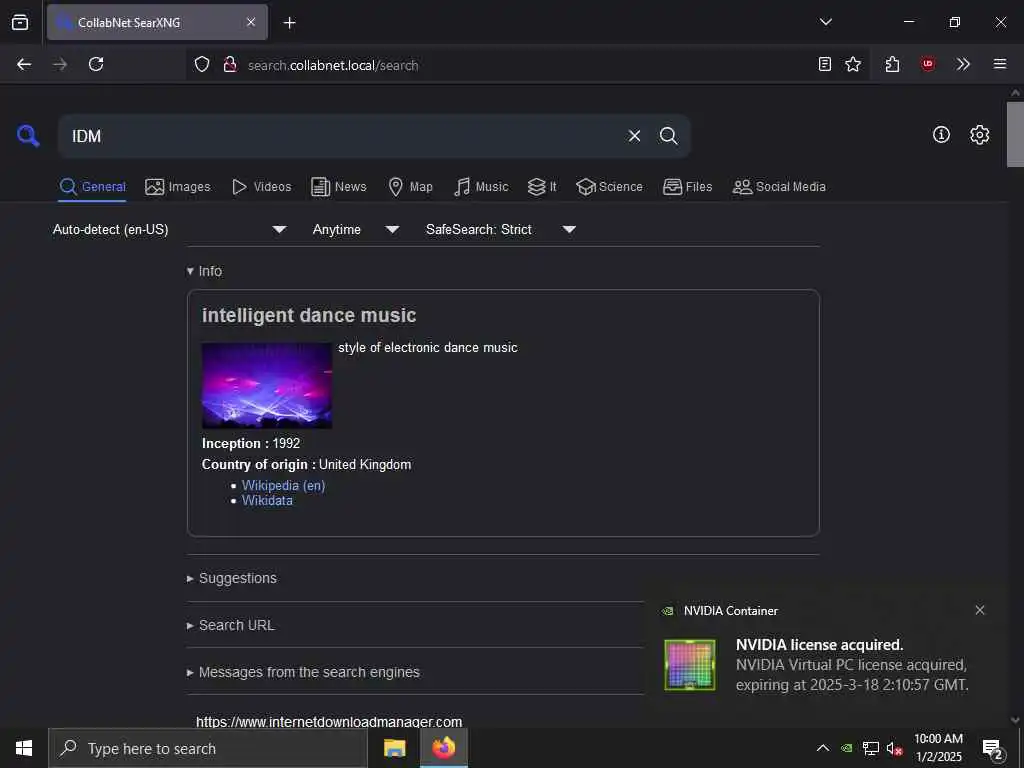The height and width of the screenshot is (768, 1024).
Task: Click NVIDIA tray icon
Action: click(x=847, y=748)
